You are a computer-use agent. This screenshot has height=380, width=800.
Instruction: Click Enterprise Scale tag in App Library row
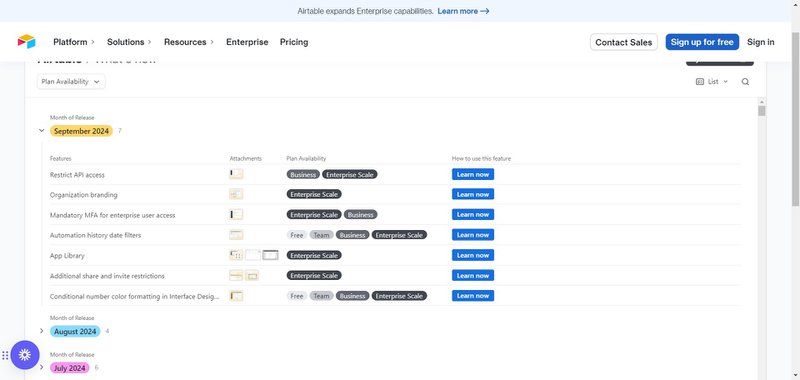coord(314,255)
